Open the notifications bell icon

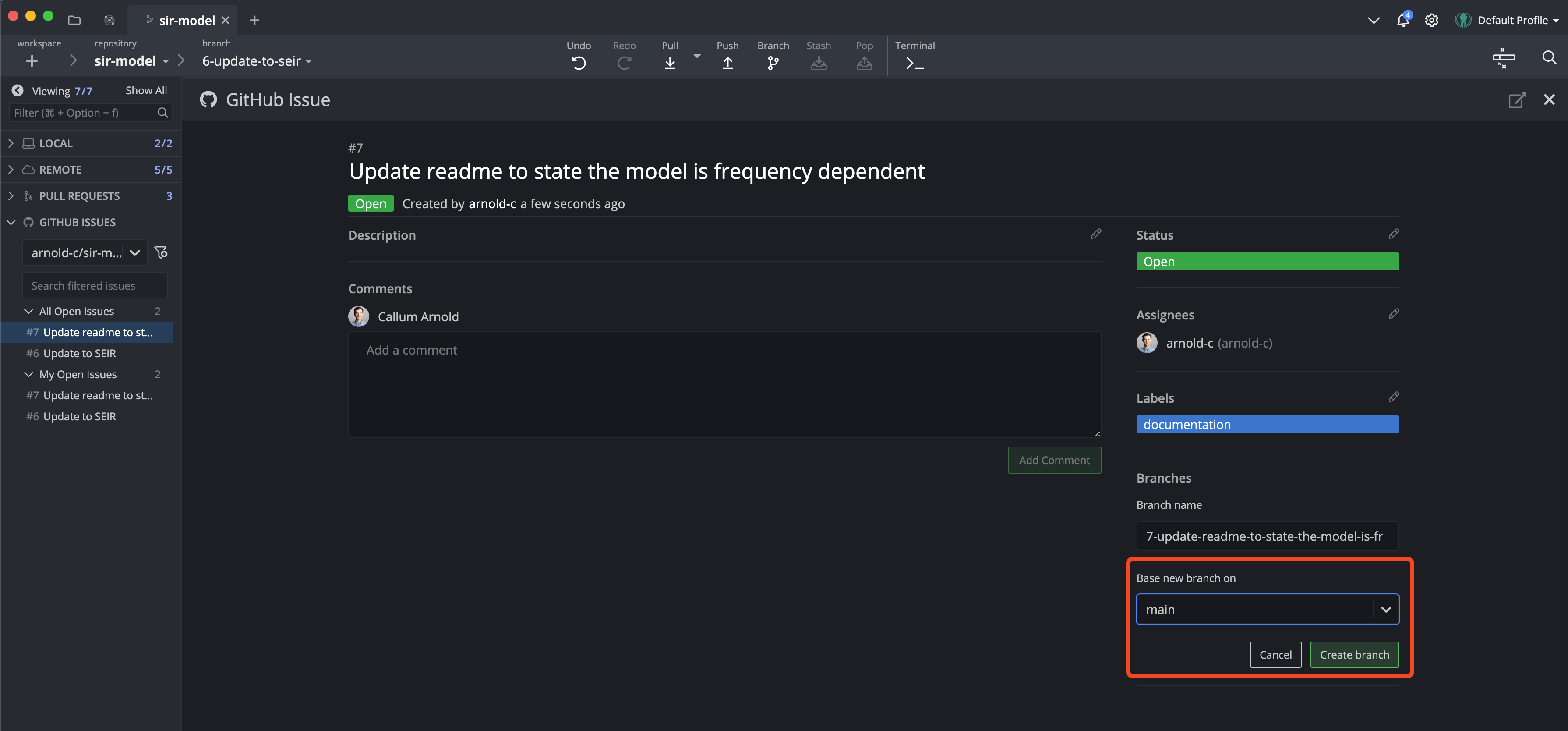[1402, 20]
